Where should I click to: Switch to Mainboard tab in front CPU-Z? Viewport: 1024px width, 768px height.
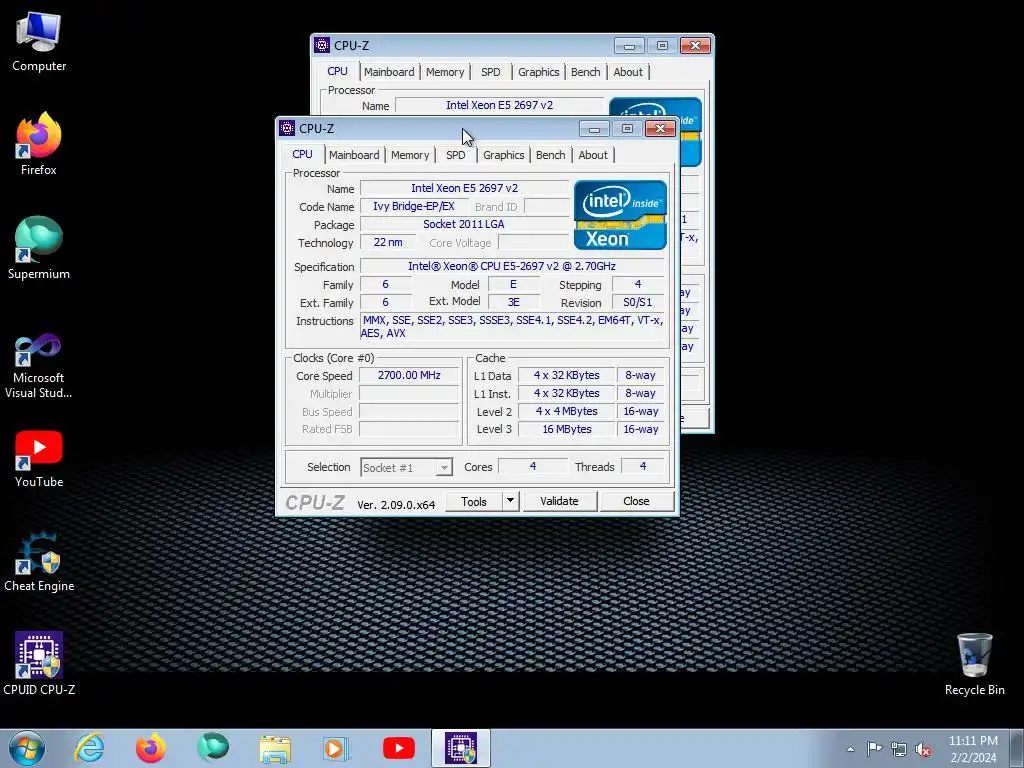coord(354,155)
